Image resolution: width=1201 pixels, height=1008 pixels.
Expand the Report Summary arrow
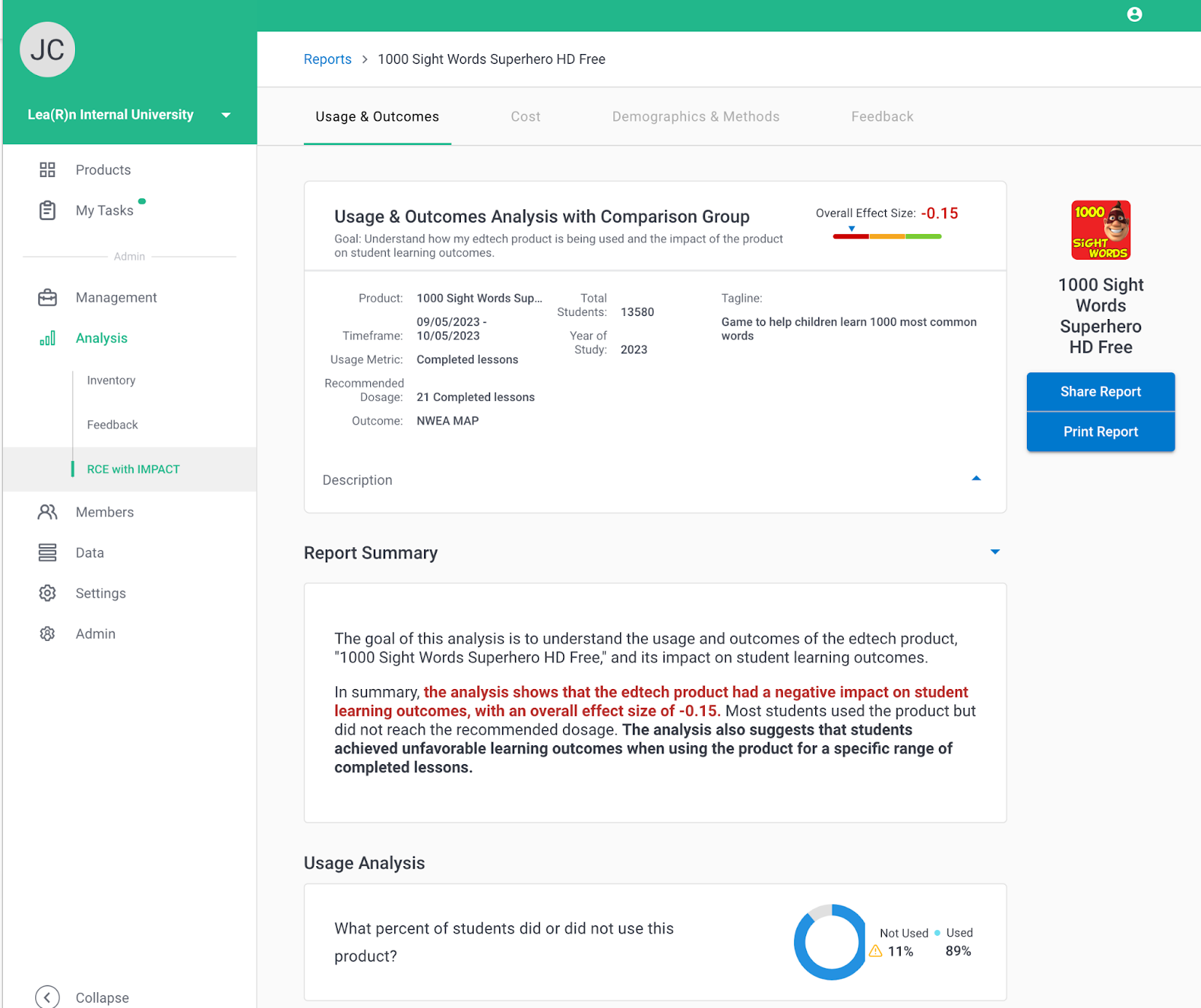pyautogui.click(x=995, y=552)
